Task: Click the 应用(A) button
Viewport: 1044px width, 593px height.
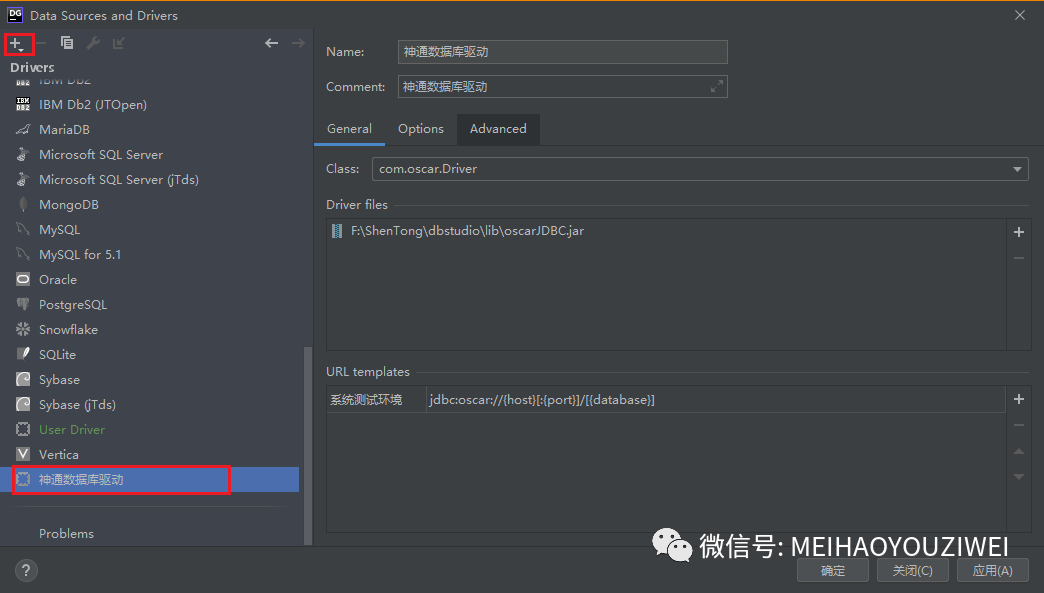Action: point(993,570)
